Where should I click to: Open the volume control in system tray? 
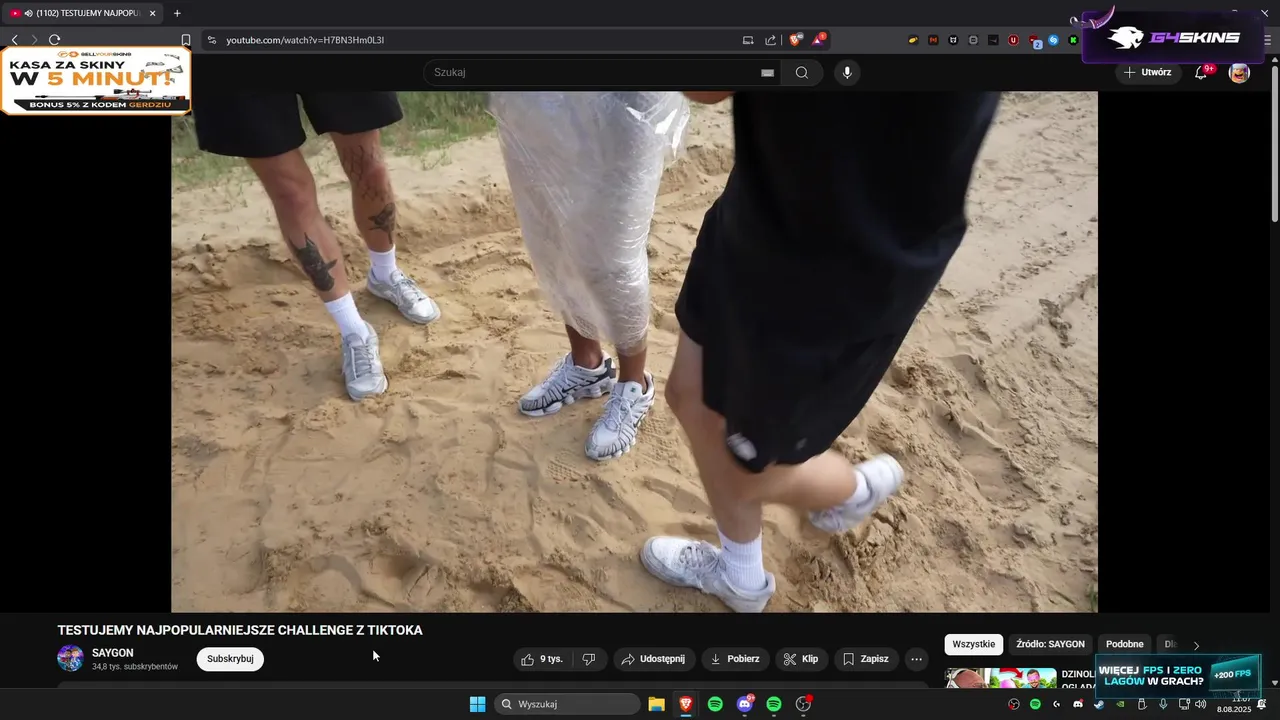point(1200,704)
